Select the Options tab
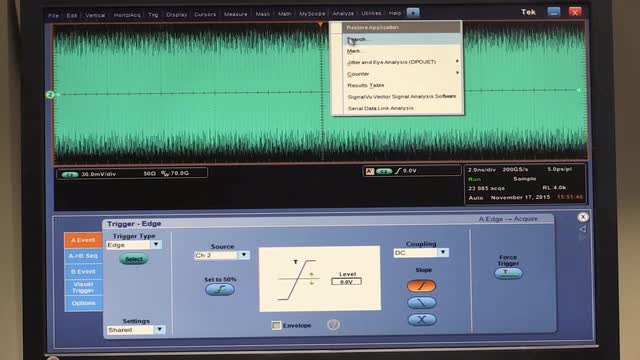The width and height of the screenshot is (640, 360). [x=83, y=303]
